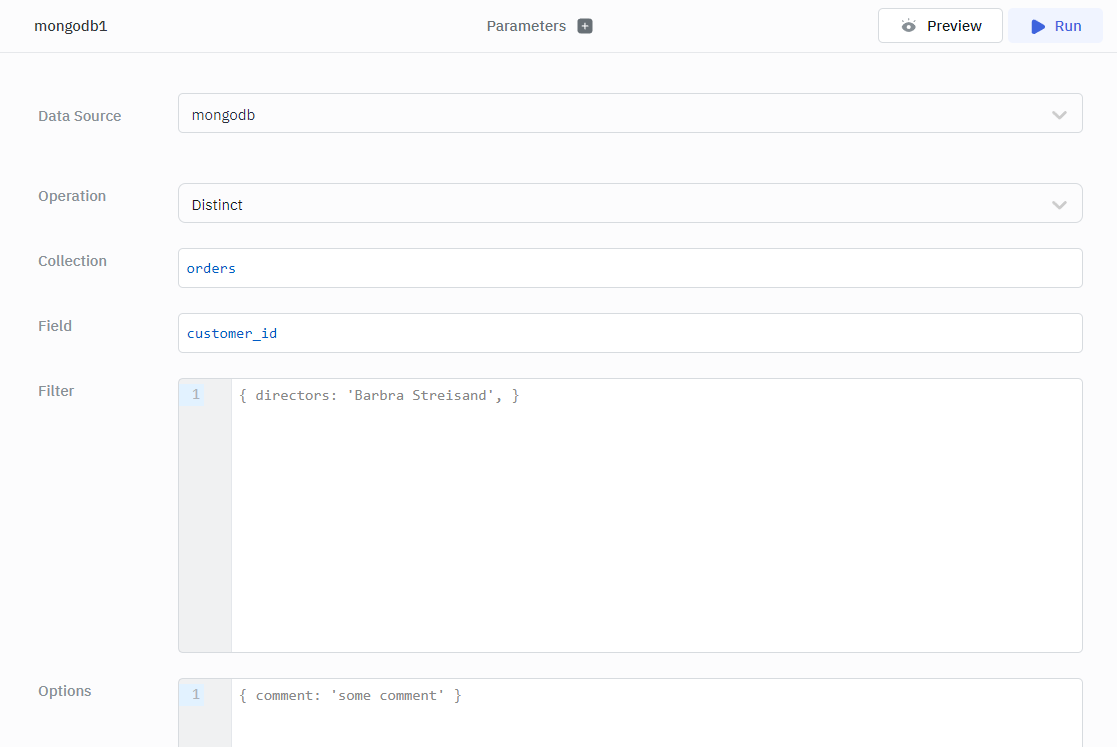Open the Distinct operation selector

pos(610,204)
